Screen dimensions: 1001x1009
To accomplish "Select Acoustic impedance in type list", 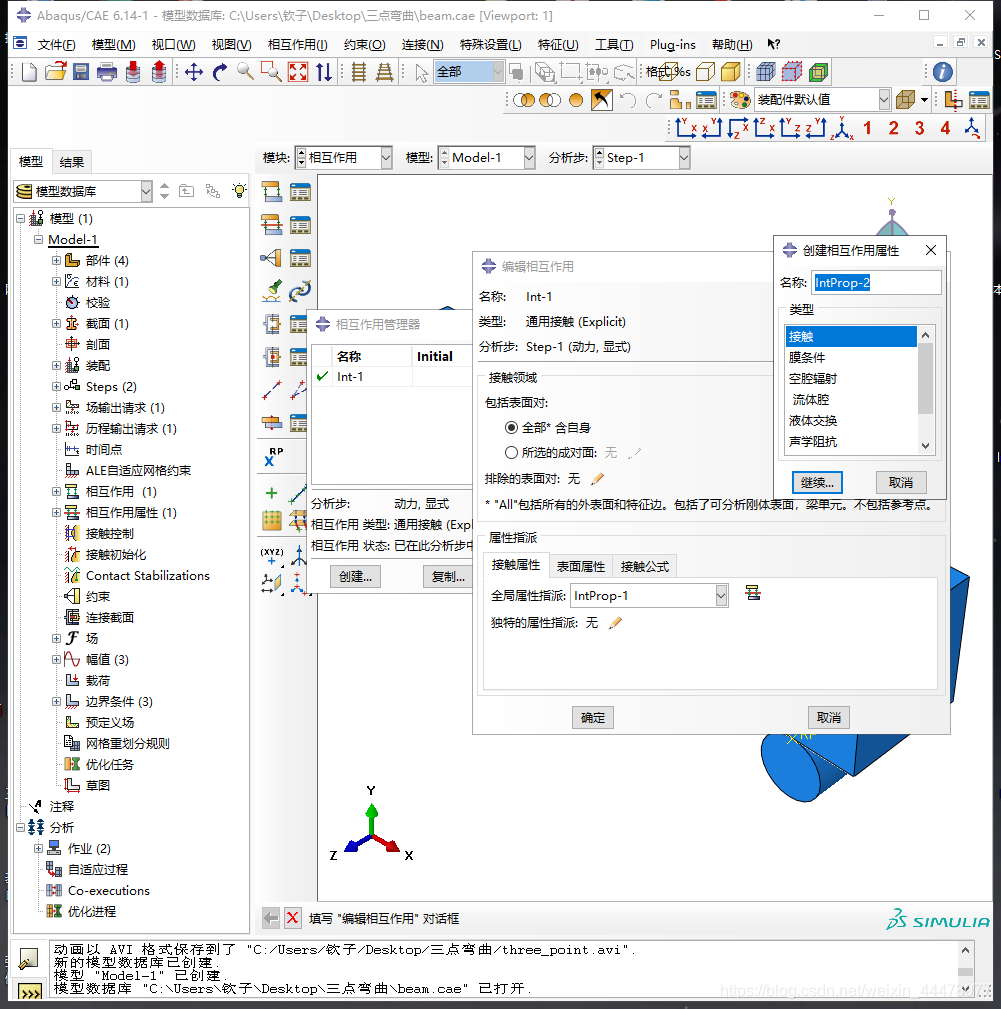I will pos(850,441).
